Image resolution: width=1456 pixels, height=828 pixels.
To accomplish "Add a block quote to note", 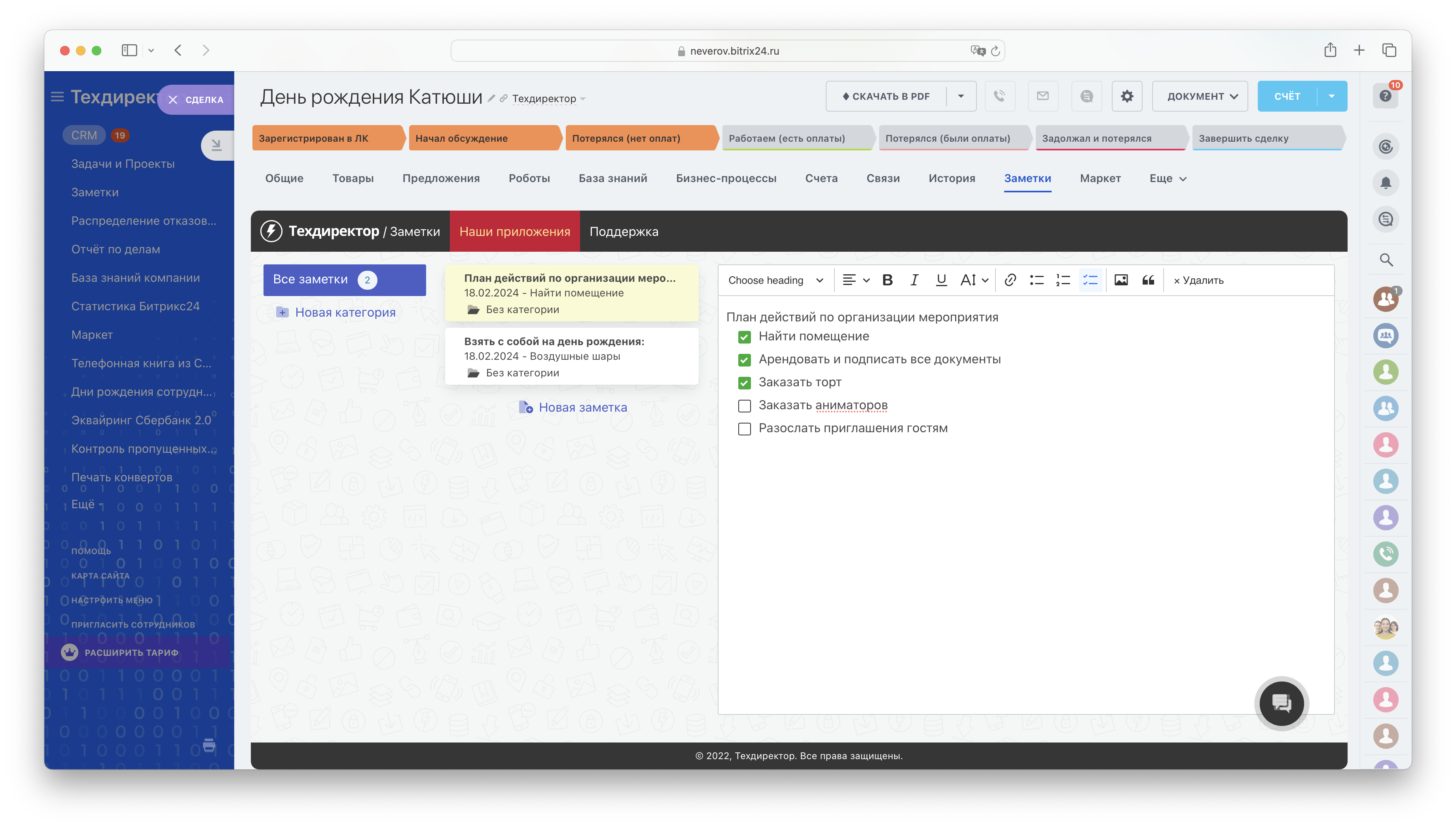I will coord(1148,280).
